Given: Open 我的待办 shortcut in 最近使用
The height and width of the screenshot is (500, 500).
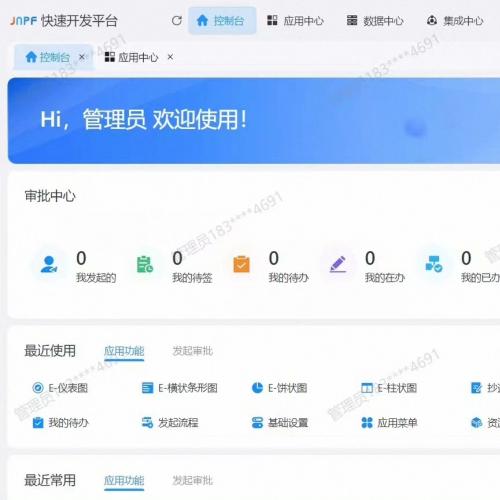Looking at the screenshot, I should click(x=60, y=423).
